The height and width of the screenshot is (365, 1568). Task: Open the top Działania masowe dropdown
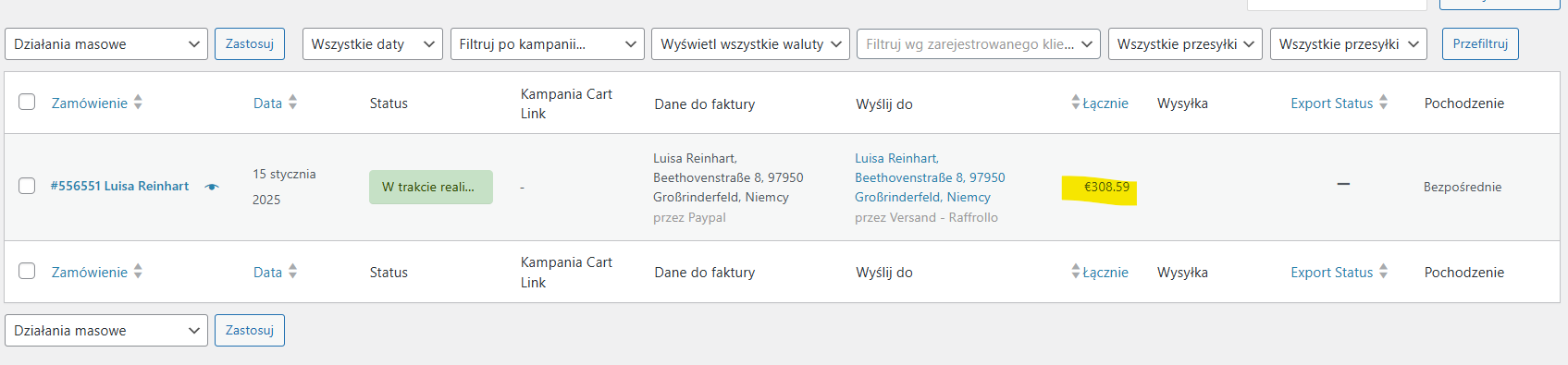[106, 43]
